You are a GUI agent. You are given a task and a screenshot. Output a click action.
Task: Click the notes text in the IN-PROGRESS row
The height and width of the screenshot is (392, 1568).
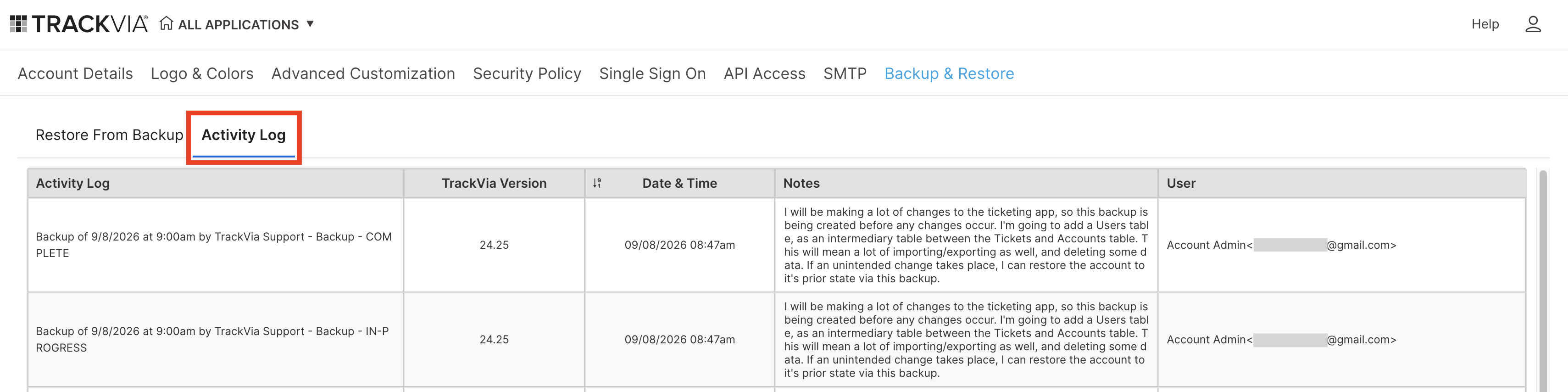[x=966, y=340]
